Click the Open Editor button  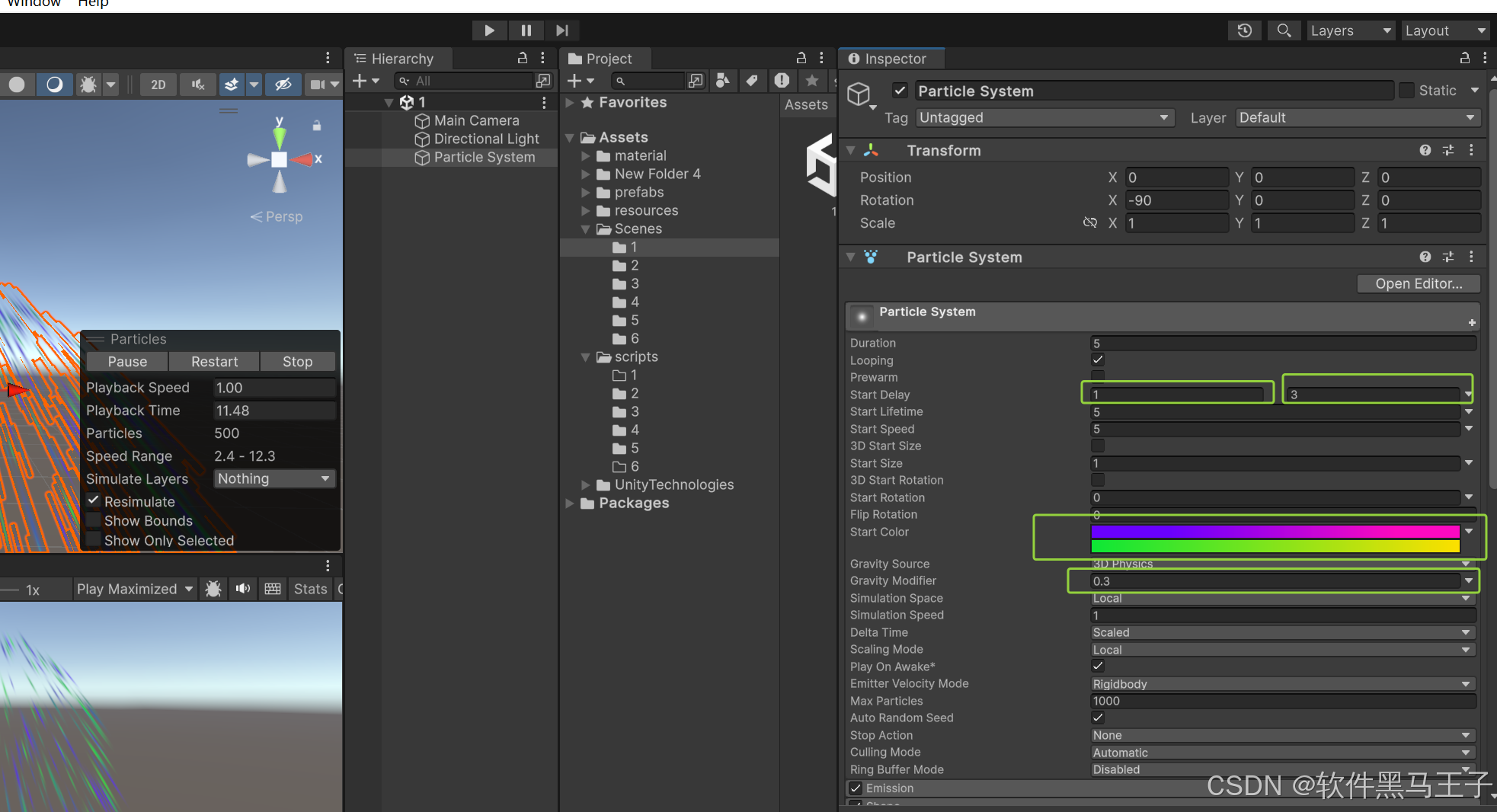click(x=1418, y=283)
